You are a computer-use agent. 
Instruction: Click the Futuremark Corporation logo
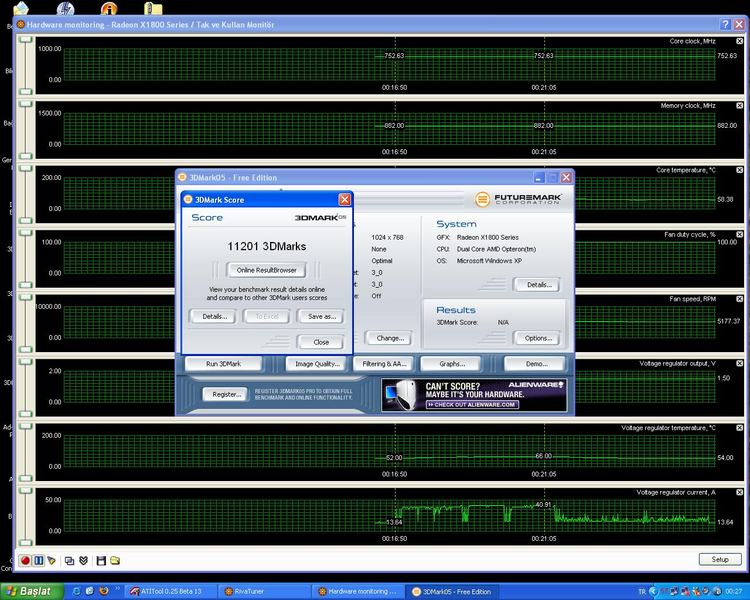pyautogui.click(x=518, y=199)
